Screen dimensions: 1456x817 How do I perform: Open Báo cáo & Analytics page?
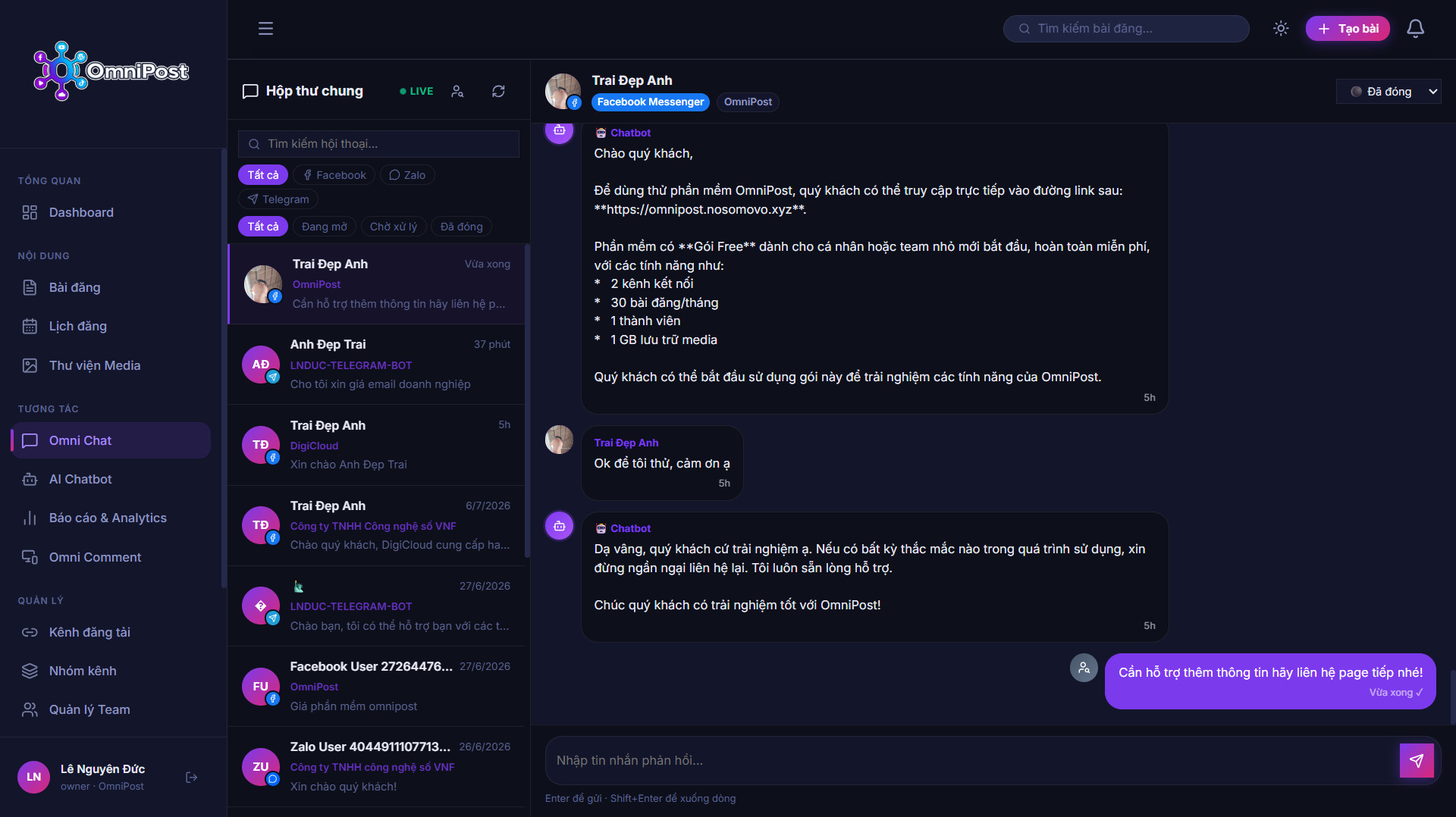(x=111, y=518)
